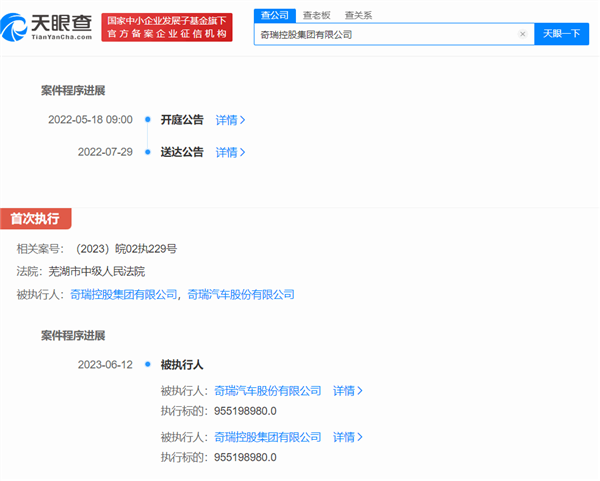Click the 开庭公告 timeline dot
This screenshot has width=600, height=481.
tap(148, 119)
